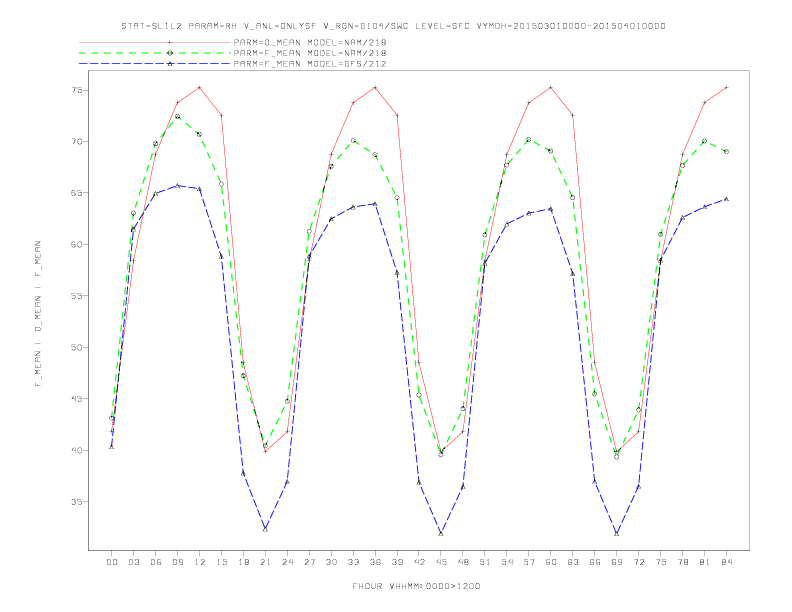Click x-axis forecast hour label 69
This screenshot has width=792, height=612.
coord(617,562)
